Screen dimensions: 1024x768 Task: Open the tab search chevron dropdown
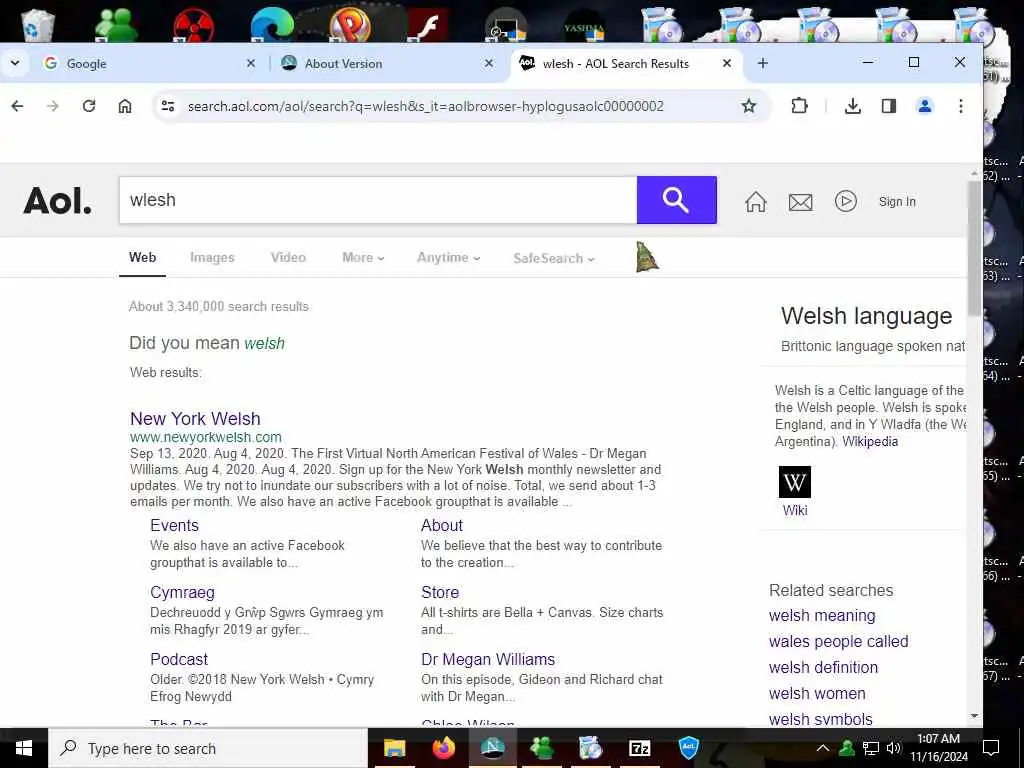(x=15, y=63)
